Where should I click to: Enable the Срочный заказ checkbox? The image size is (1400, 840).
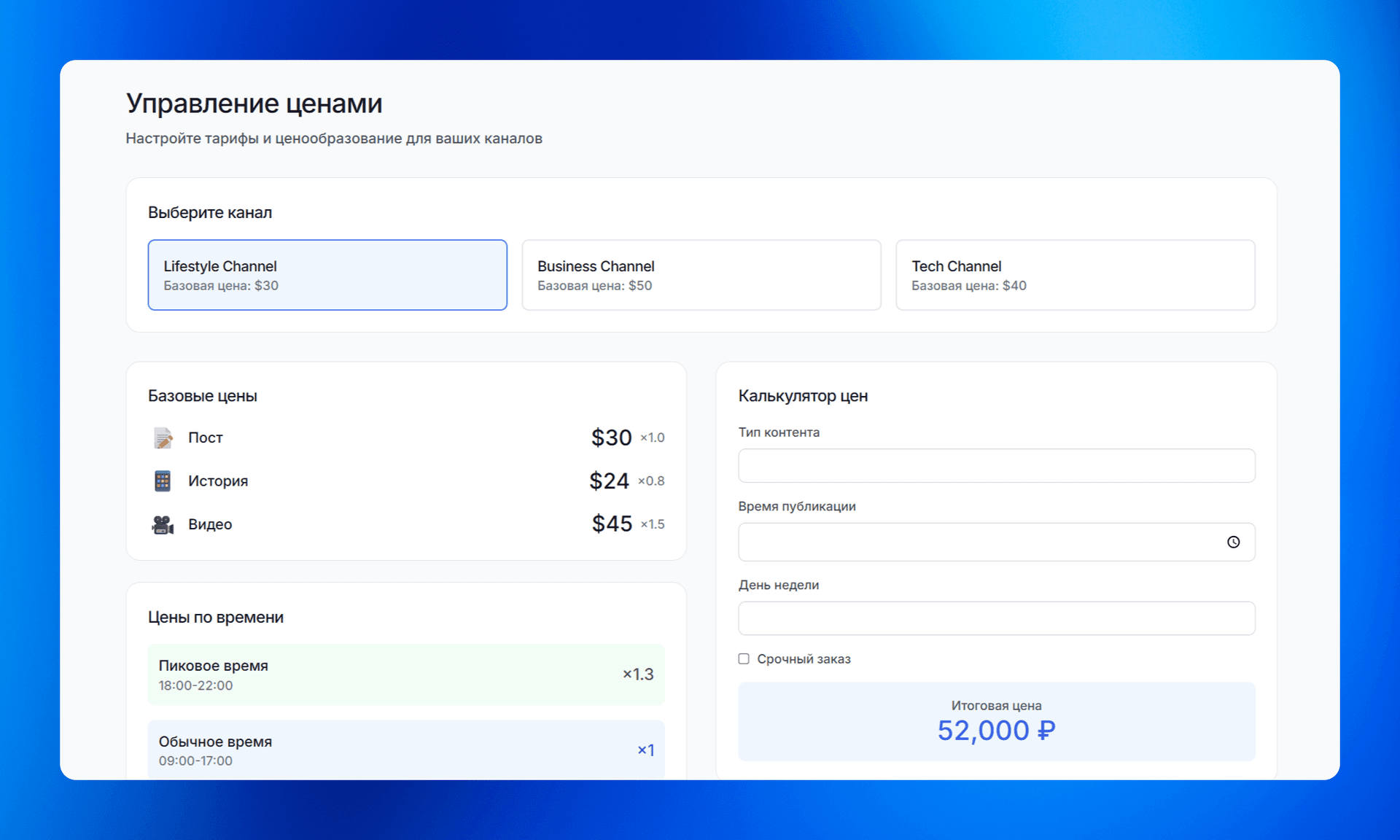click(744, 658)
